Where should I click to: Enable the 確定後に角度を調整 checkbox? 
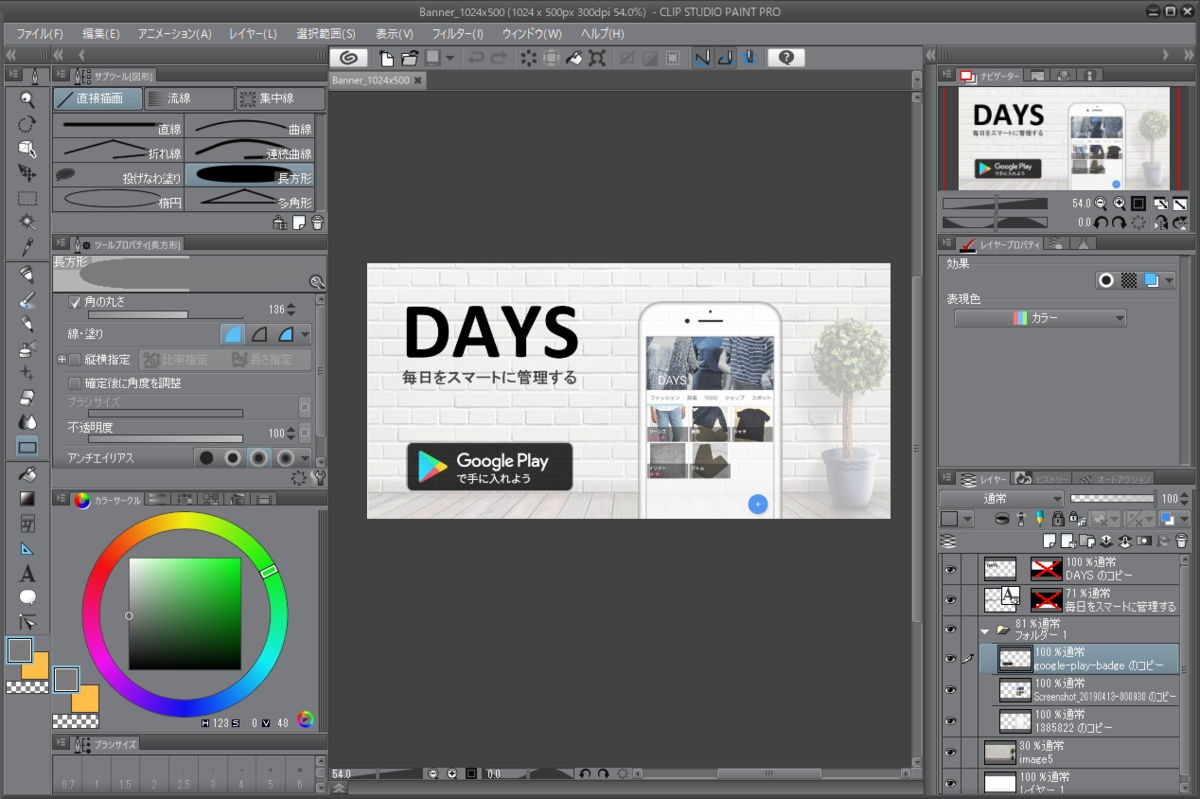(74, 383)
